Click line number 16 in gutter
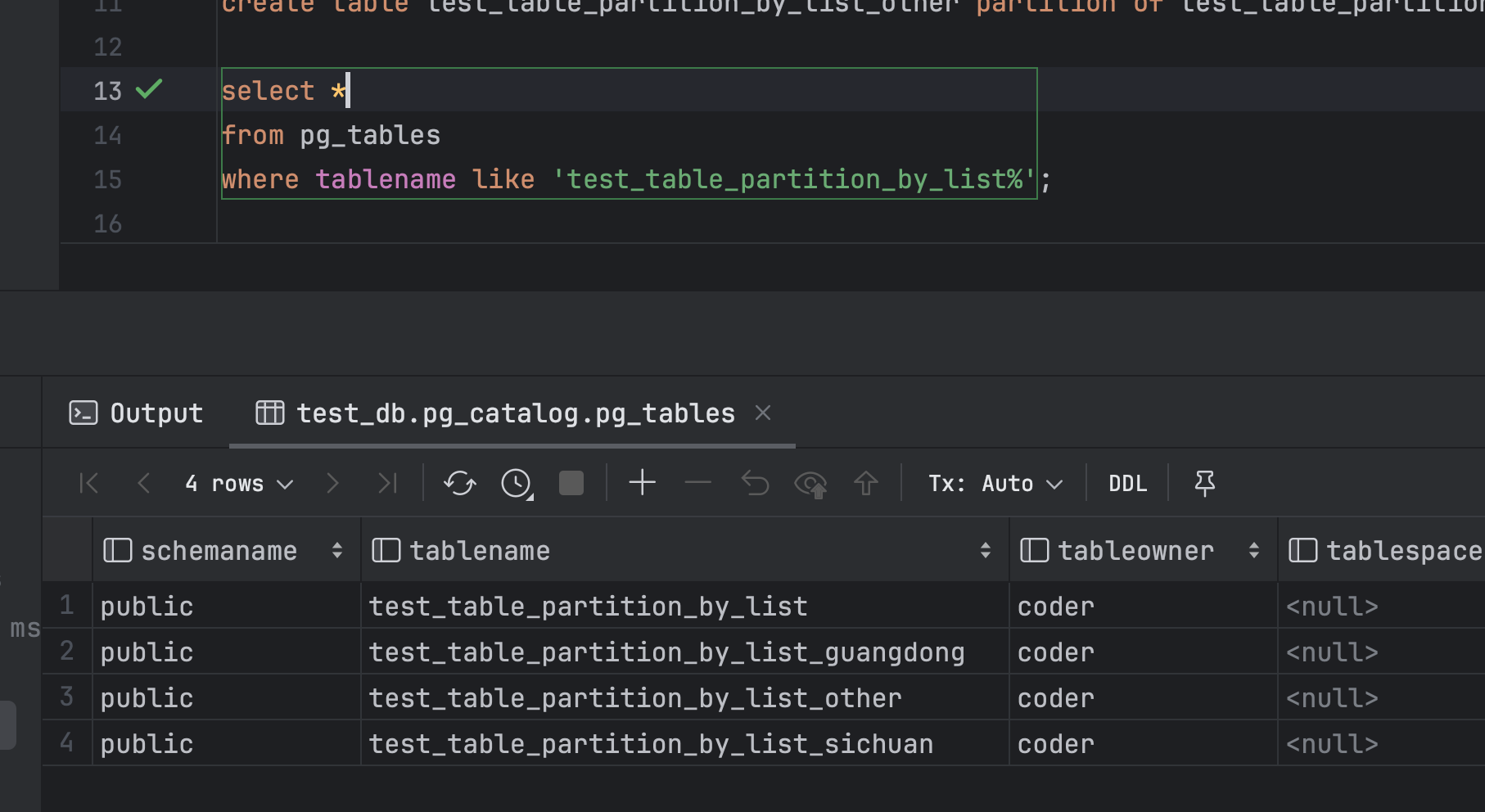 coord(108,223)
